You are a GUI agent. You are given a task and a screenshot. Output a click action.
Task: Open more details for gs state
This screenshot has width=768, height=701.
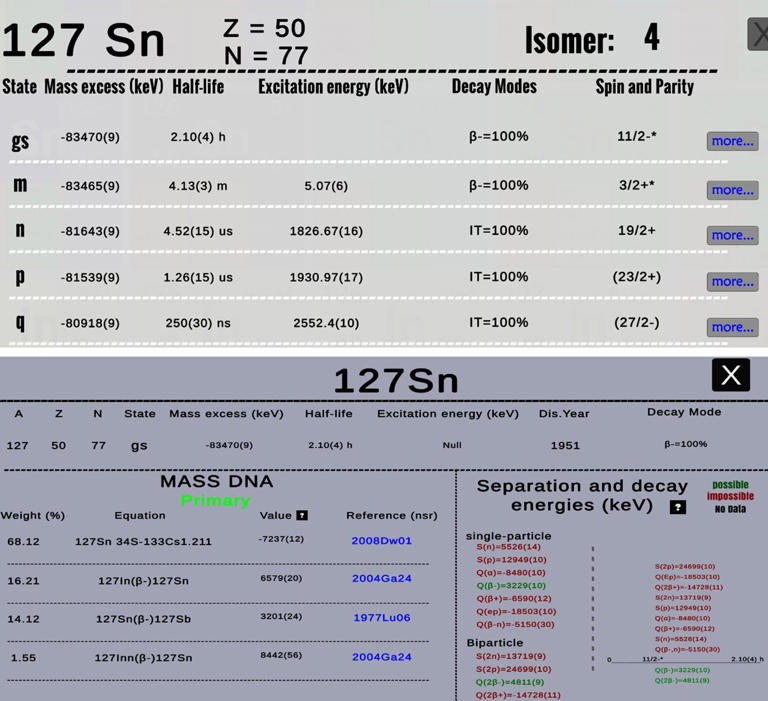click(x=732, y=141)
